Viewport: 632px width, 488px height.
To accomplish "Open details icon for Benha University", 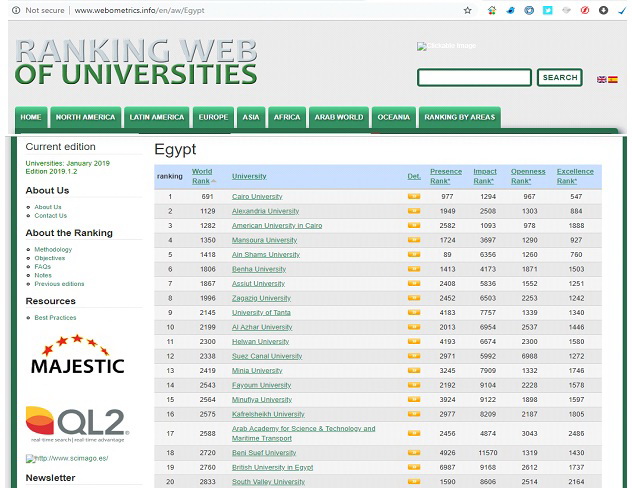I will click(x=414, y=269).
